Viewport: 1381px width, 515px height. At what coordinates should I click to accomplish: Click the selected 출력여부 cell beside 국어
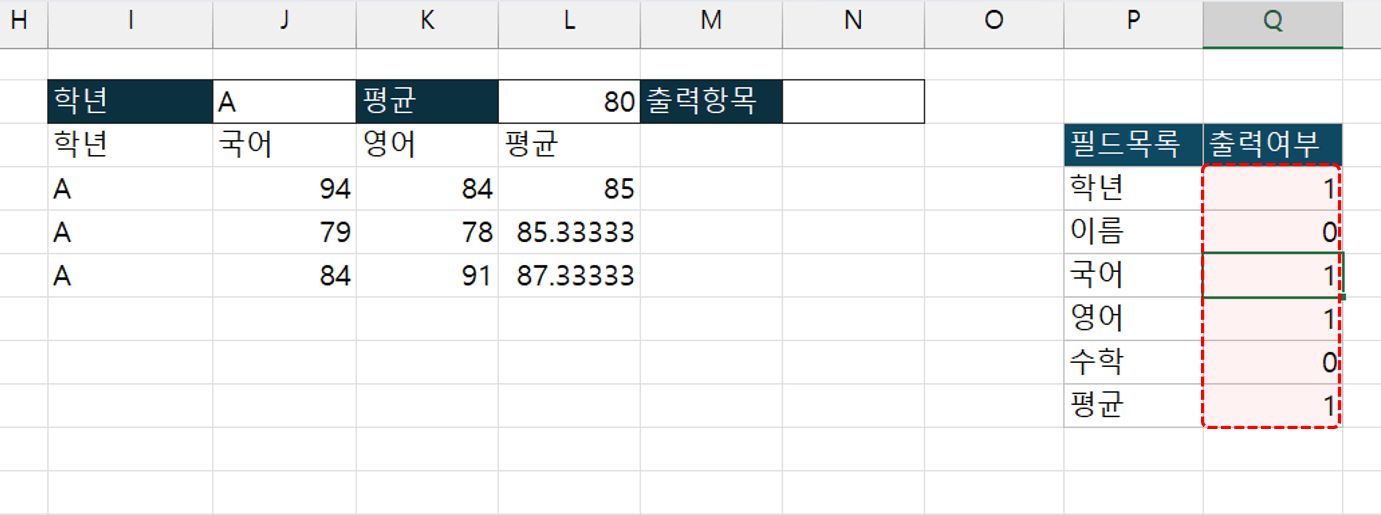pos(1272,275)
